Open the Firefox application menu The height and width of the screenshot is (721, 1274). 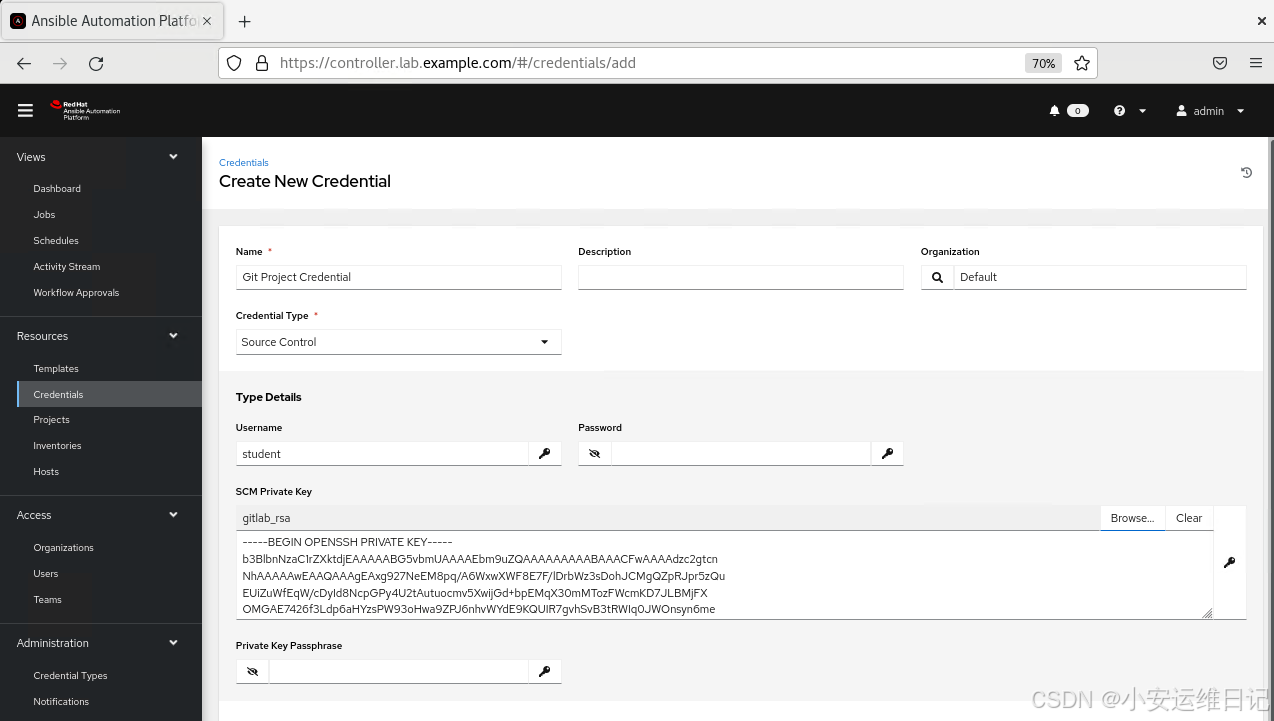point(1256,63)
